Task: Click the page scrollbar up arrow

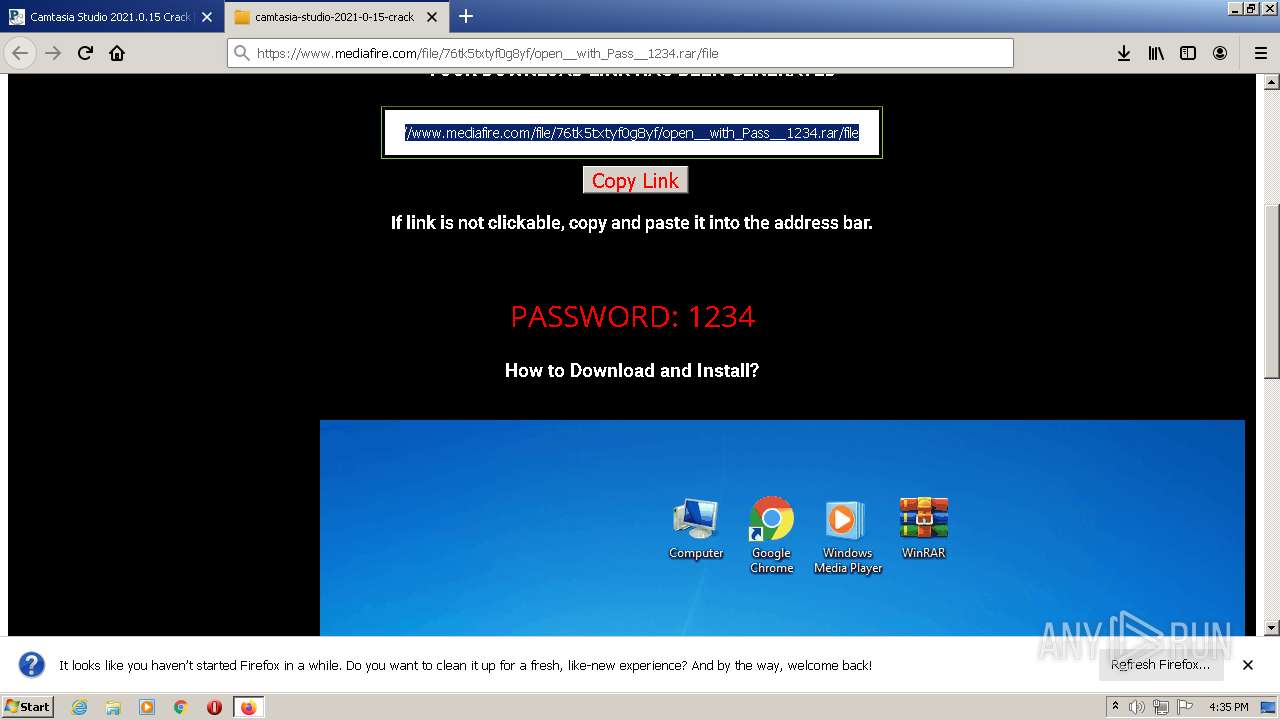Action: 1272,81
